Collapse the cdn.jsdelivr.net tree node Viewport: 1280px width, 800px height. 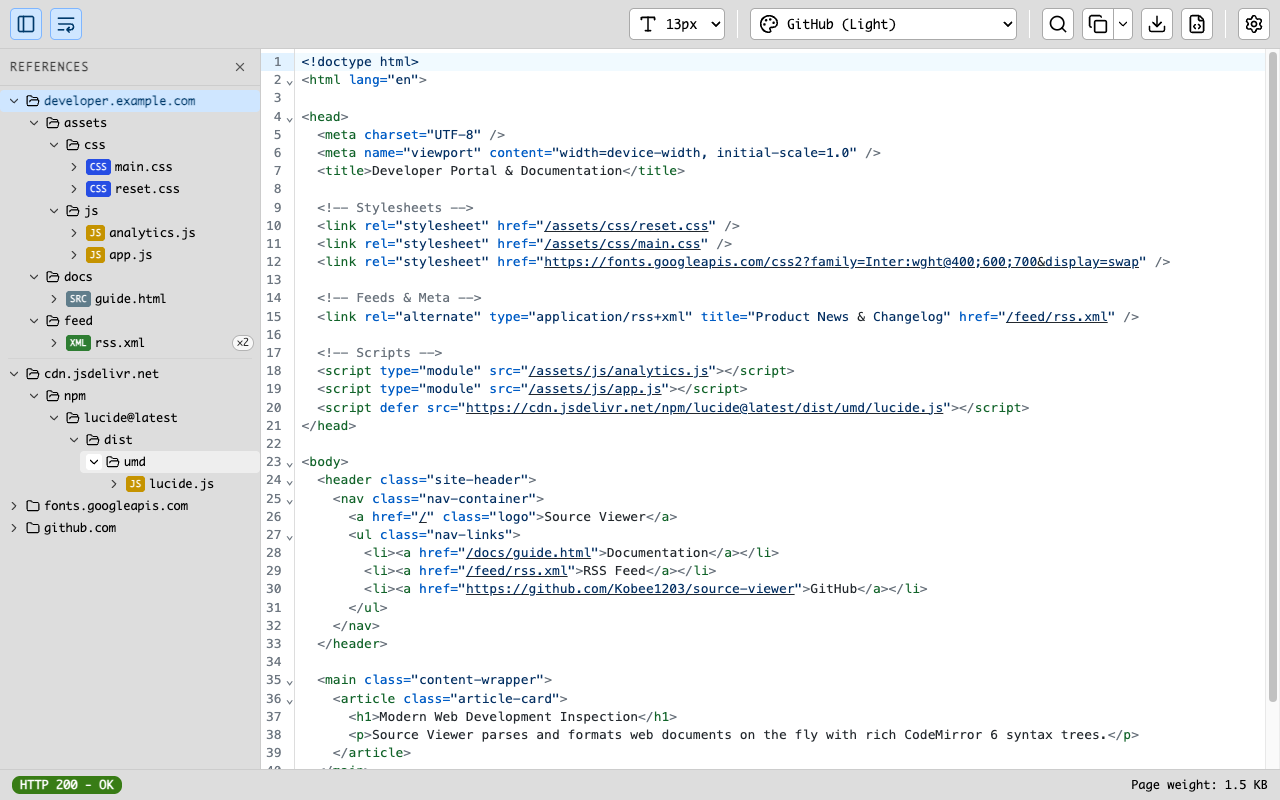click(x=14, y=374)
